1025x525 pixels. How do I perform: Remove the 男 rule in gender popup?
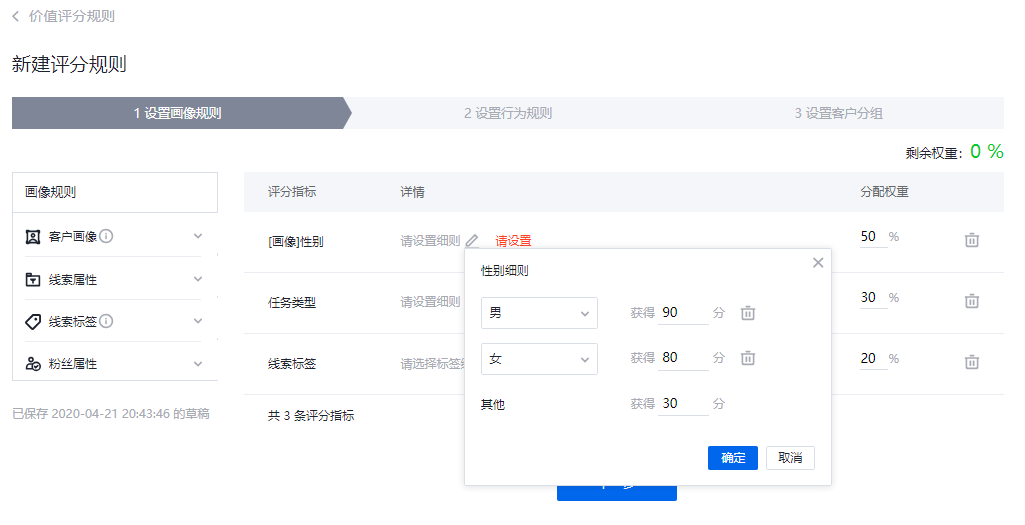point(747,313)
